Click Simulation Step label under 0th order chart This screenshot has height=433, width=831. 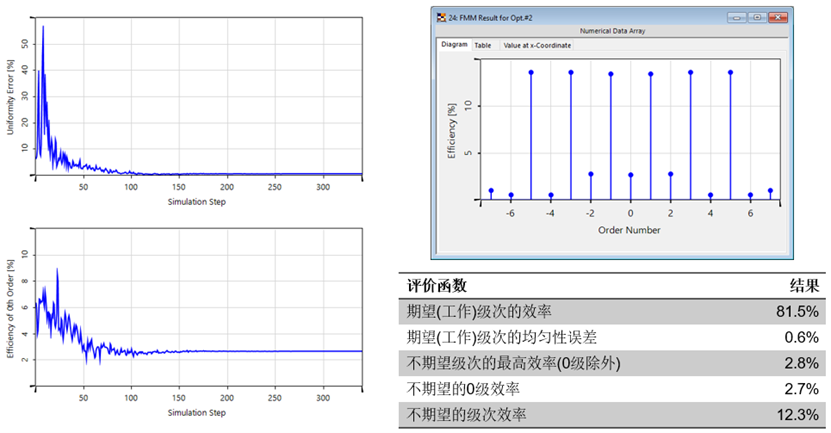pos(197,412)
